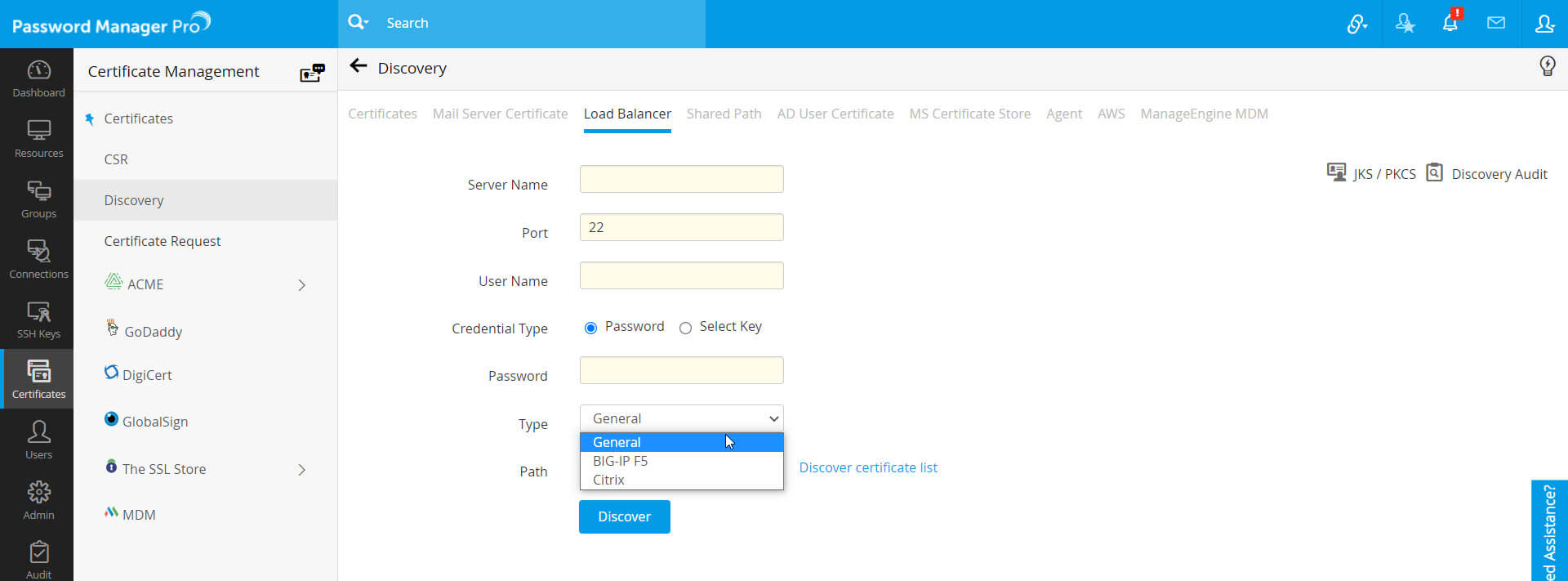Select Discovery in the left menu

point(205,200)
